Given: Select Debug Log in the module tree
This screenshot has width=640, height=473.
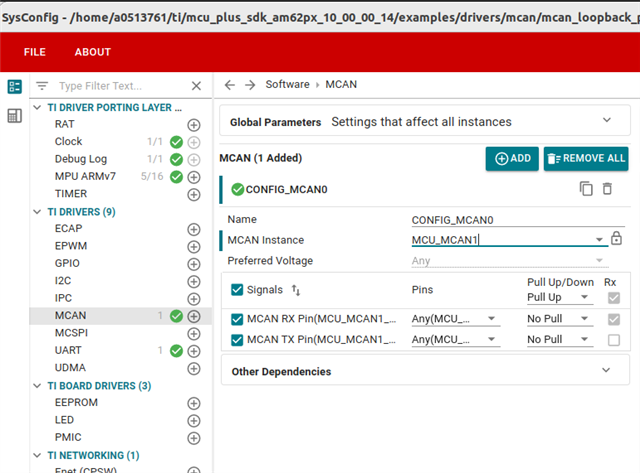Looking at the screenshot, I should 81,159.
